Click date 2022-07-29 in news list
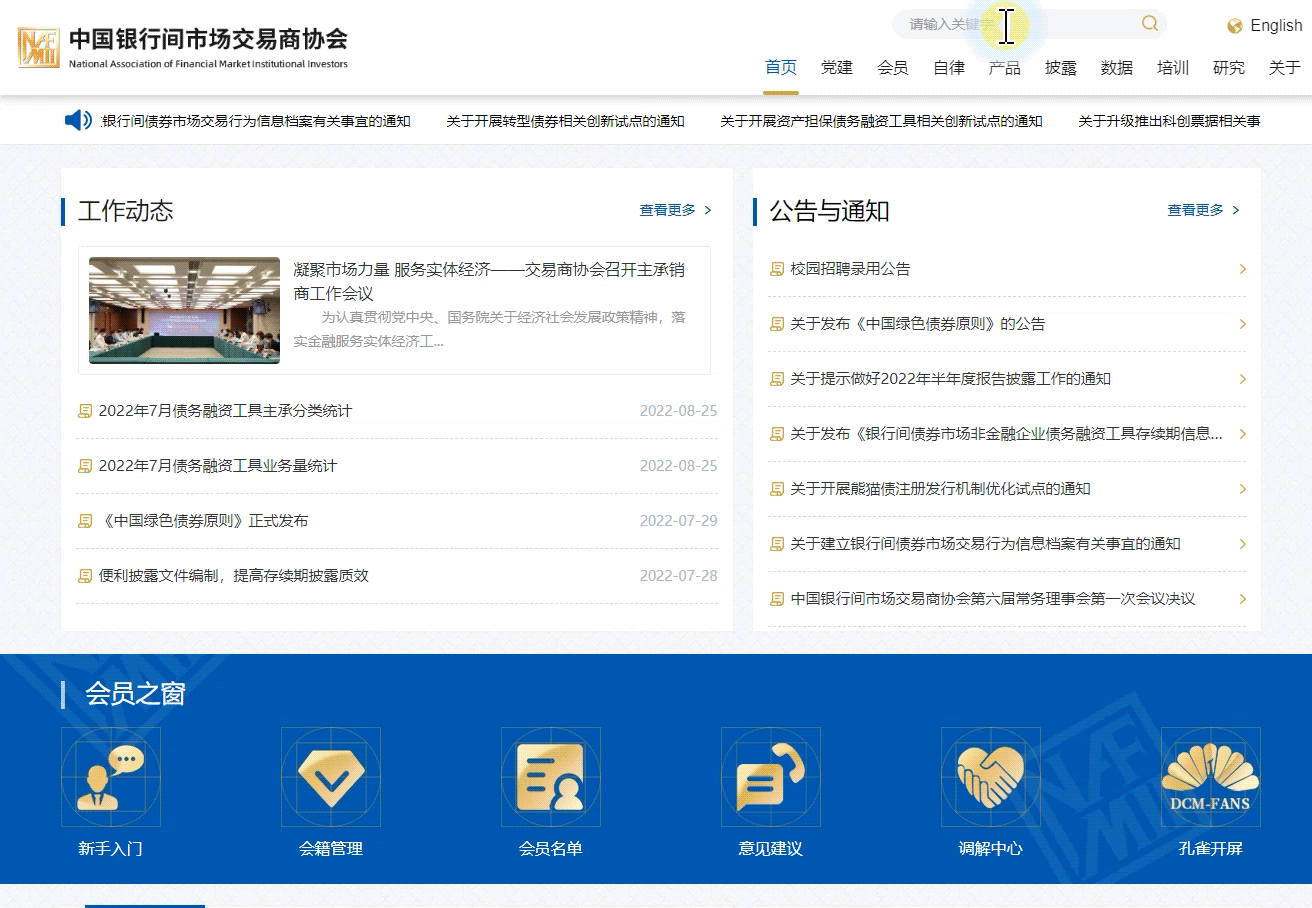 [x=678, y=521]
